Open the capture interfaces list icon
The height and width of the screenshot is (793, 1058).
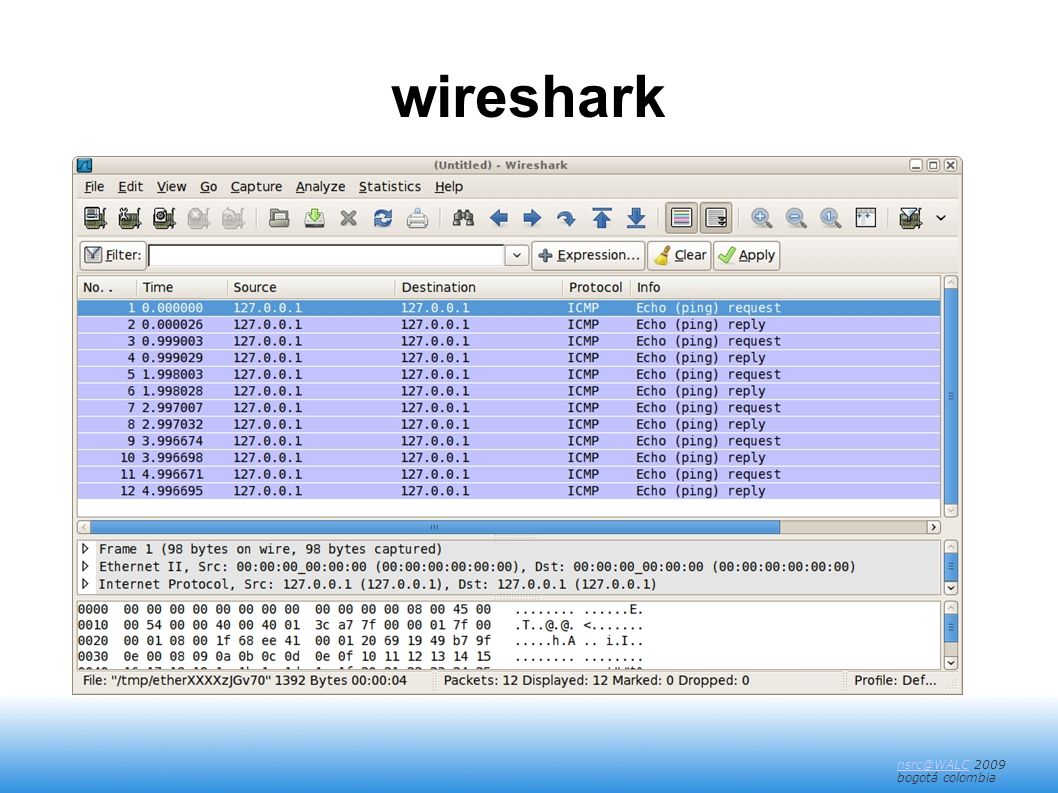tap(95, 218)
